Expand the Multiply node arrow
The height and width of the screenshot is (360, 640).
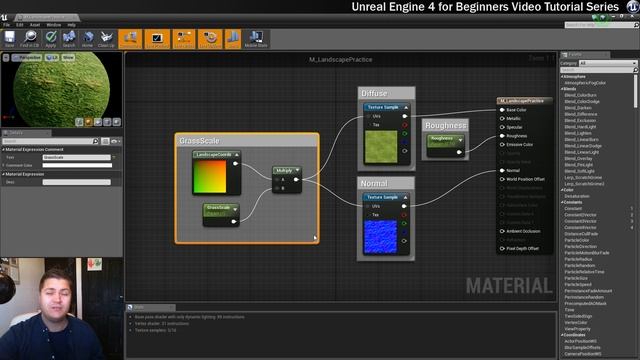tap(298, 170)
